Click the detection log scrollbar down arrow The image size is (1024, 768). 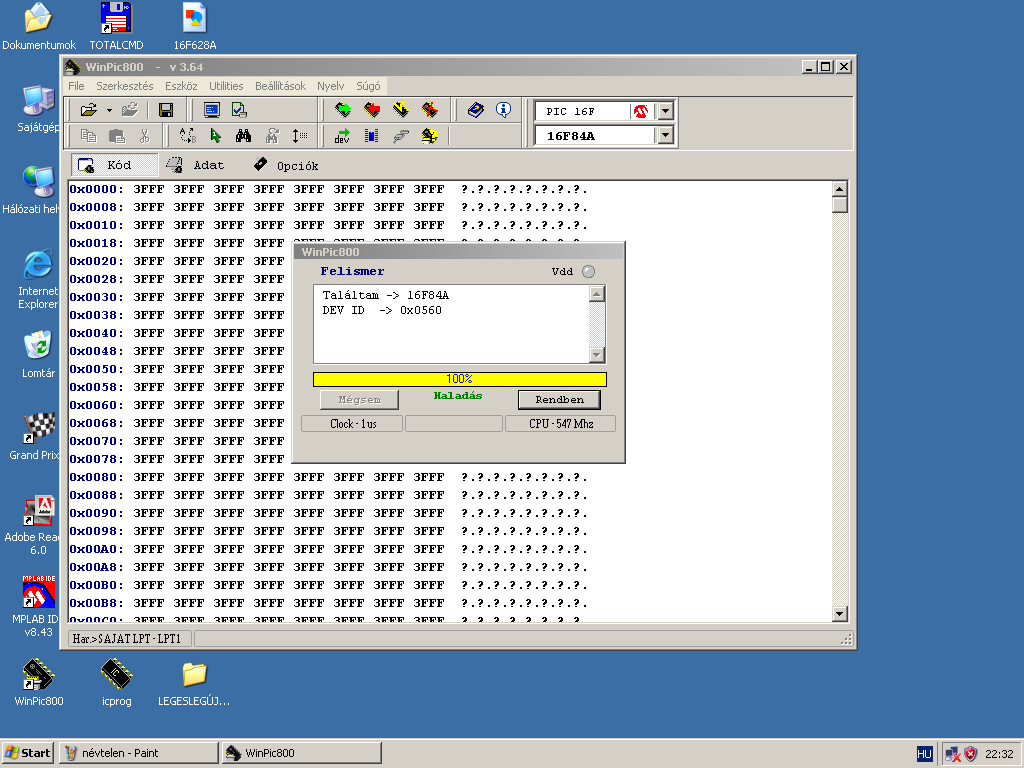pos(596,355)
